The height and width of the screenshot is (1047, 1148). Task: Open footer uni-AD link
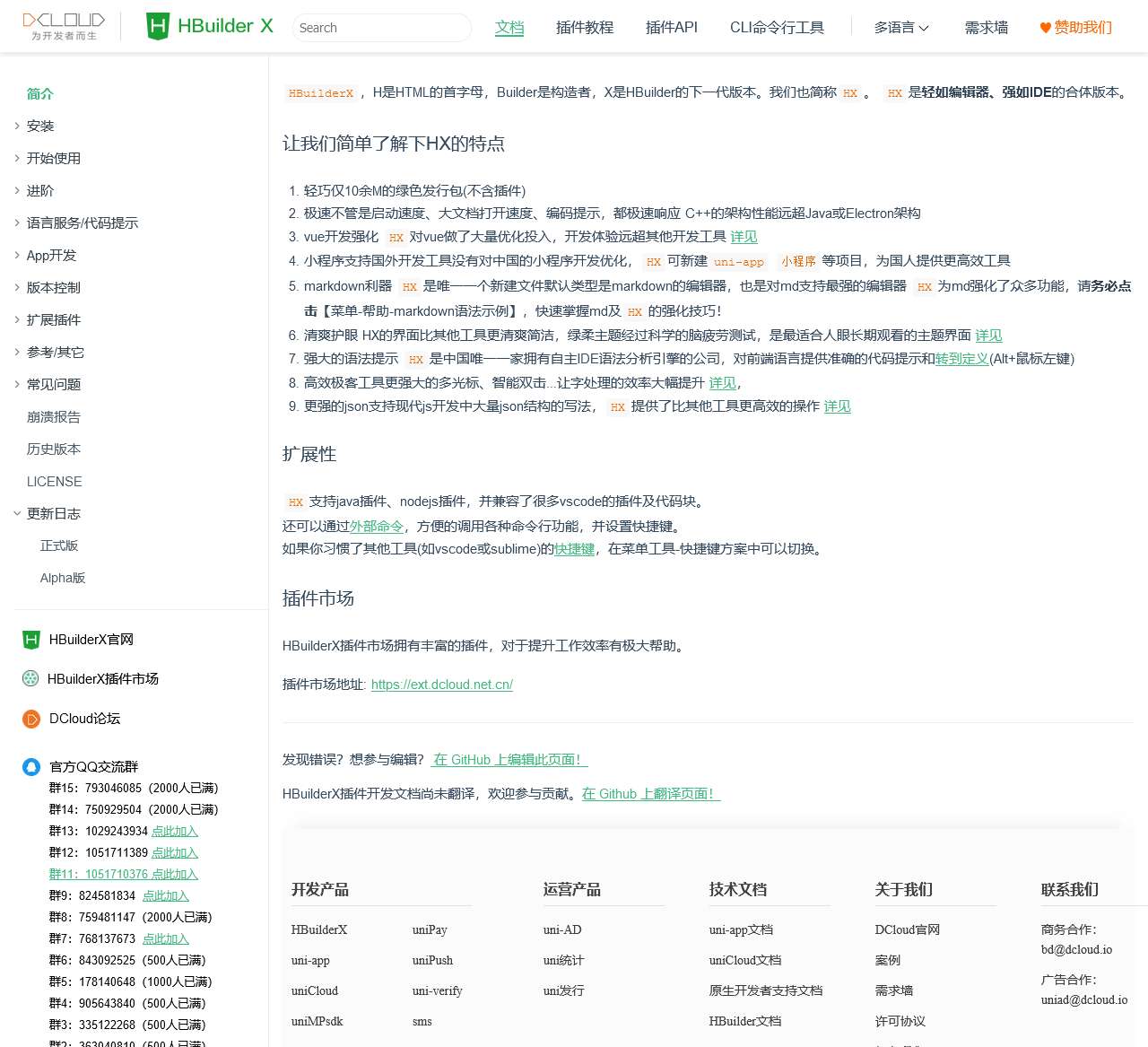(x=562, y=930)
